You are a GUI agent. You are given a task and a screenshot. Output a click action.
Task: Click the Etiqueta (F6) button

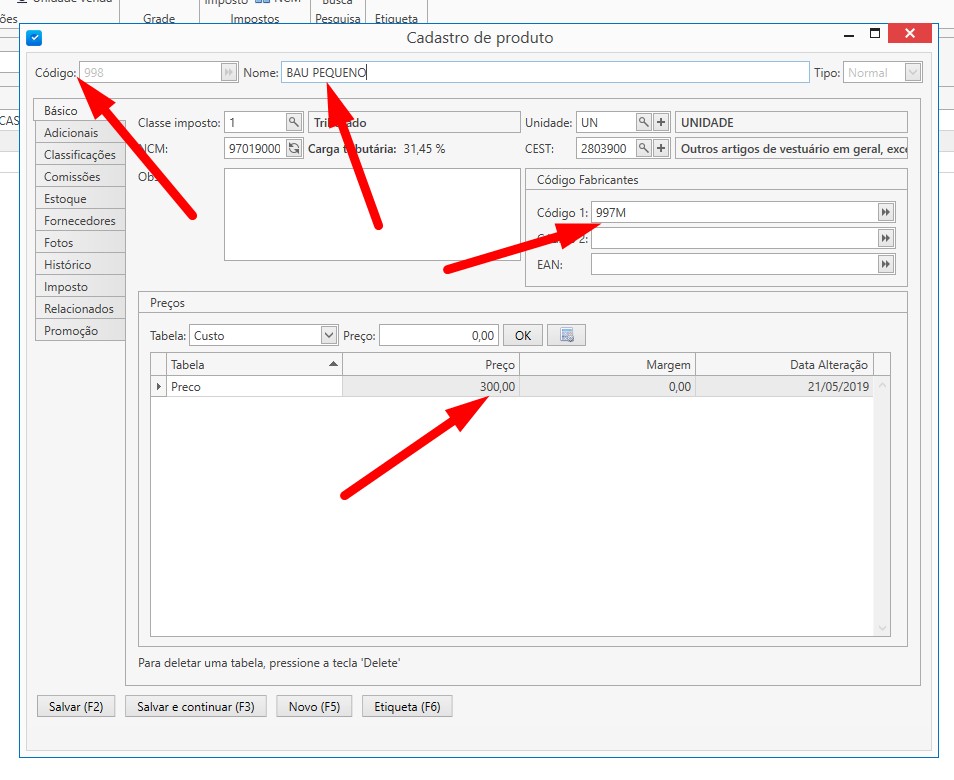pos(407,707)
